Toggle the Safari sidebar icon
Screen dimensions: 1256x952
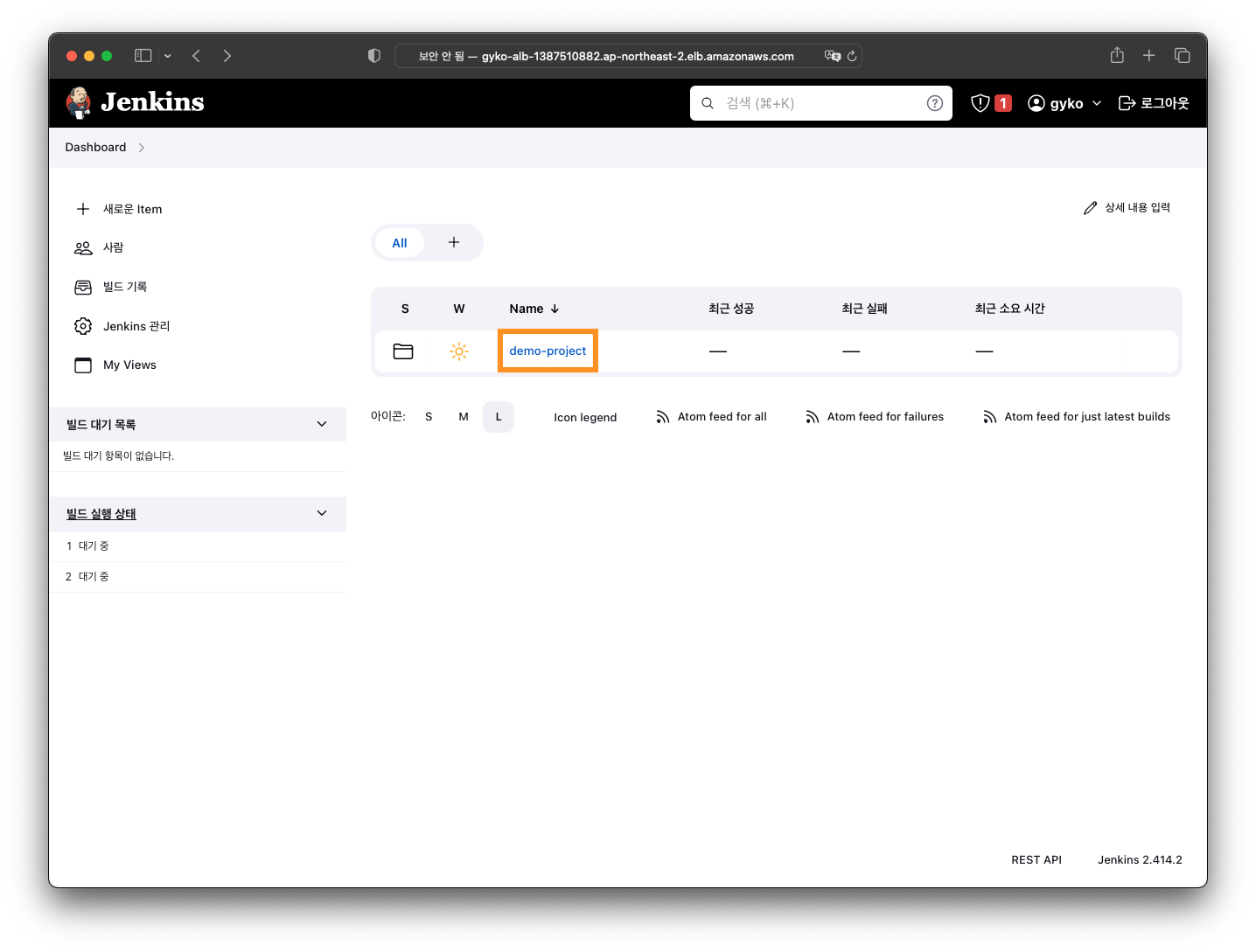(x=143, y=56)
